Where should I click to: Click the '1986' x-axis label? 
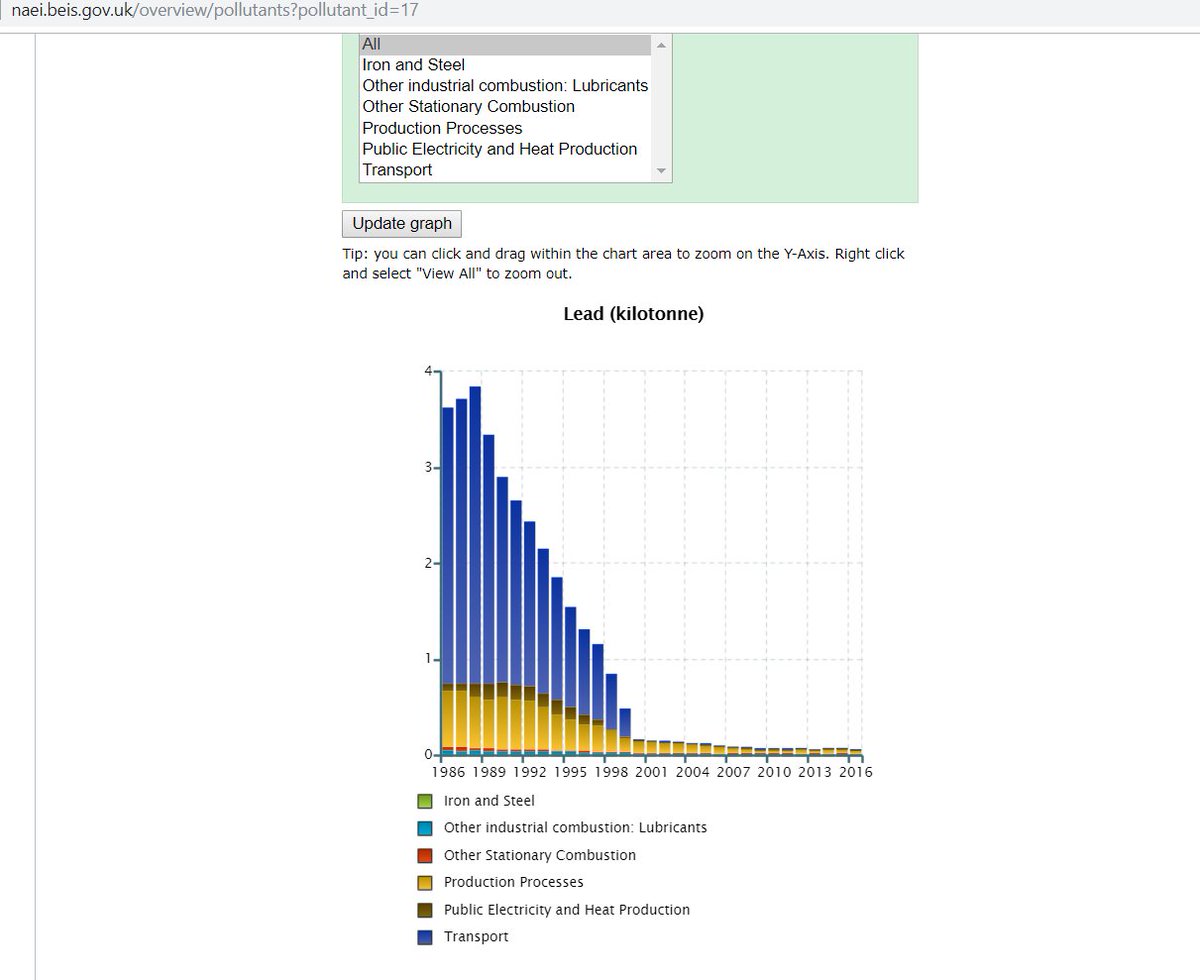click(x=450, y=772)
